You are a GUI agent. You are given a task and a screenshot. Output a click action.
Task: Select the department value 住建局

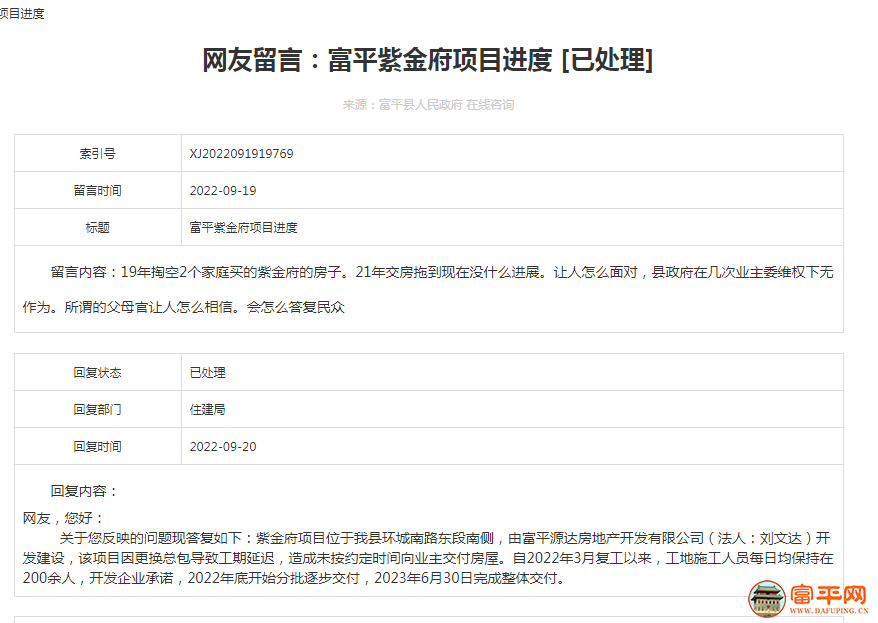[x=208, y=410]
